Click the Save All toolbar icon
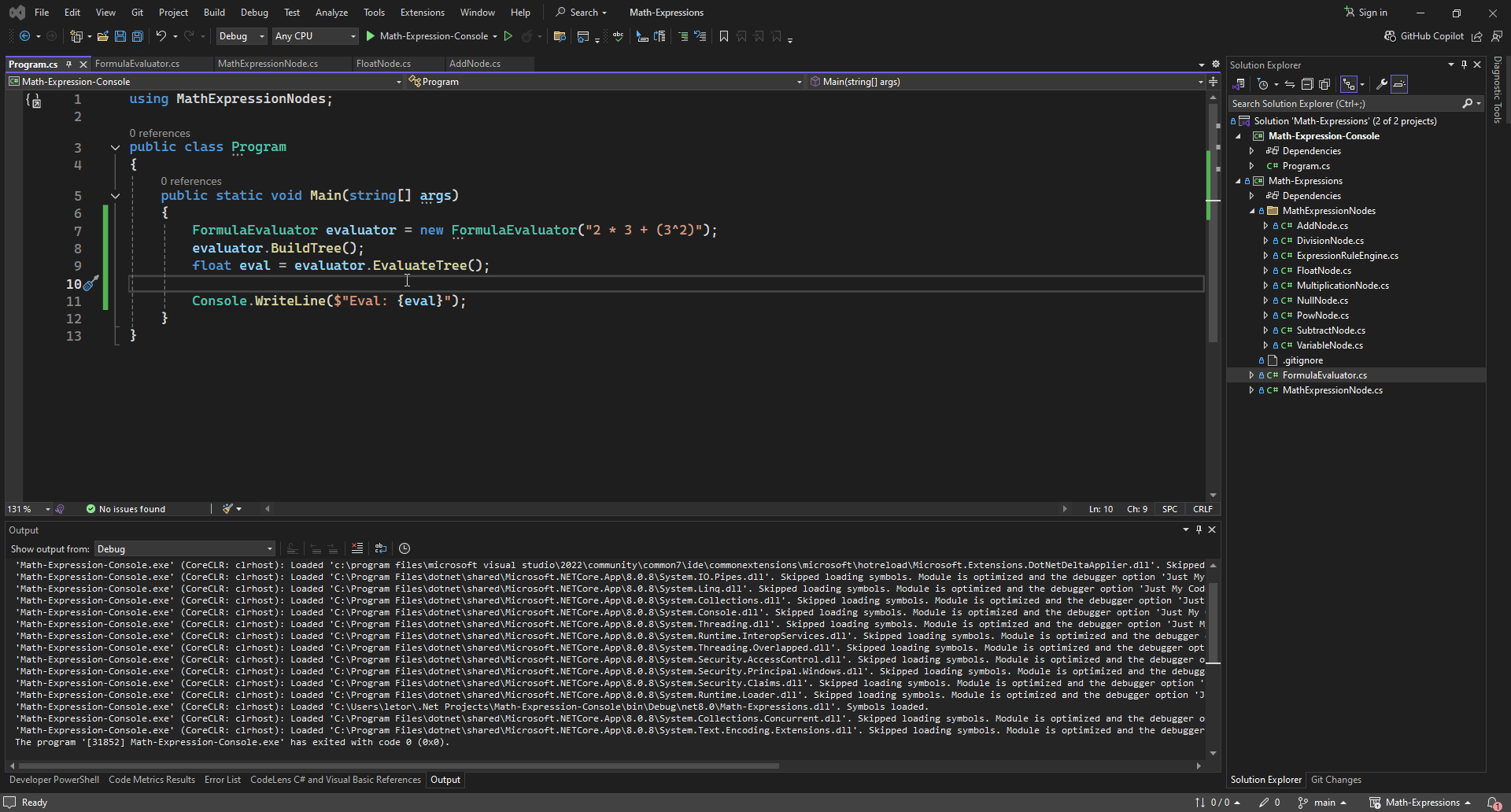This screenshot has height=812, width=1511. [x=138, y=36]
